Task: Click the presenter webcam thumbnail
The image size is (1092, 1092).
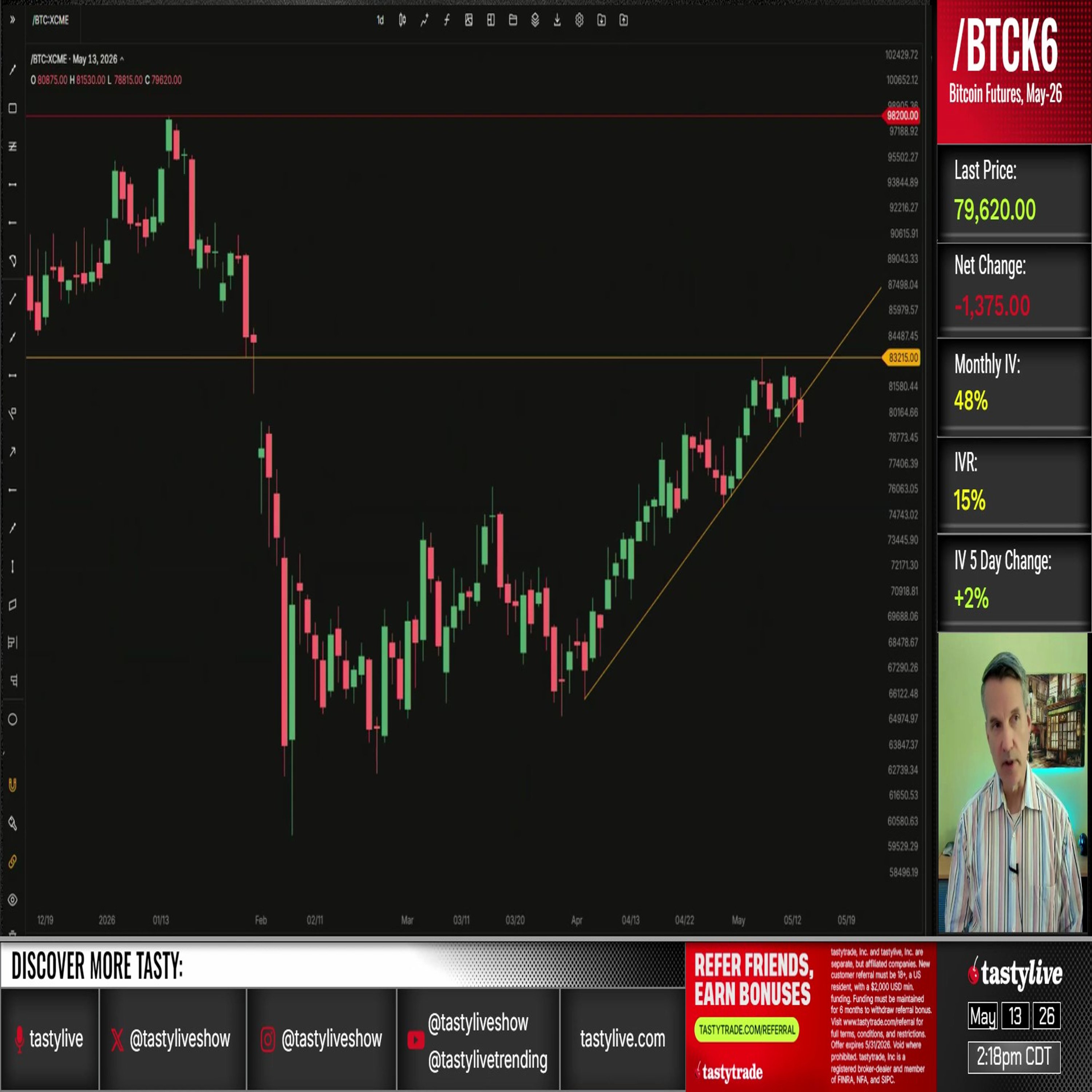Action: point(1012,782)
